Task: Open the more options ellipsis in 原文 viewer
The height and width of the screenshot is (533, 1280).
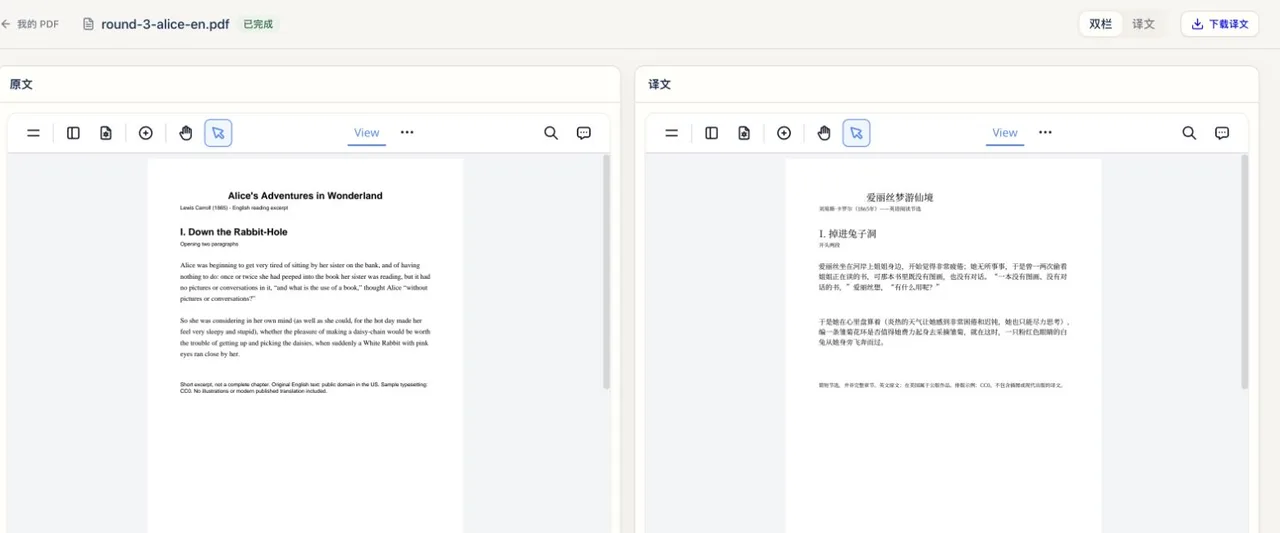Action: (x=407, y=132)
